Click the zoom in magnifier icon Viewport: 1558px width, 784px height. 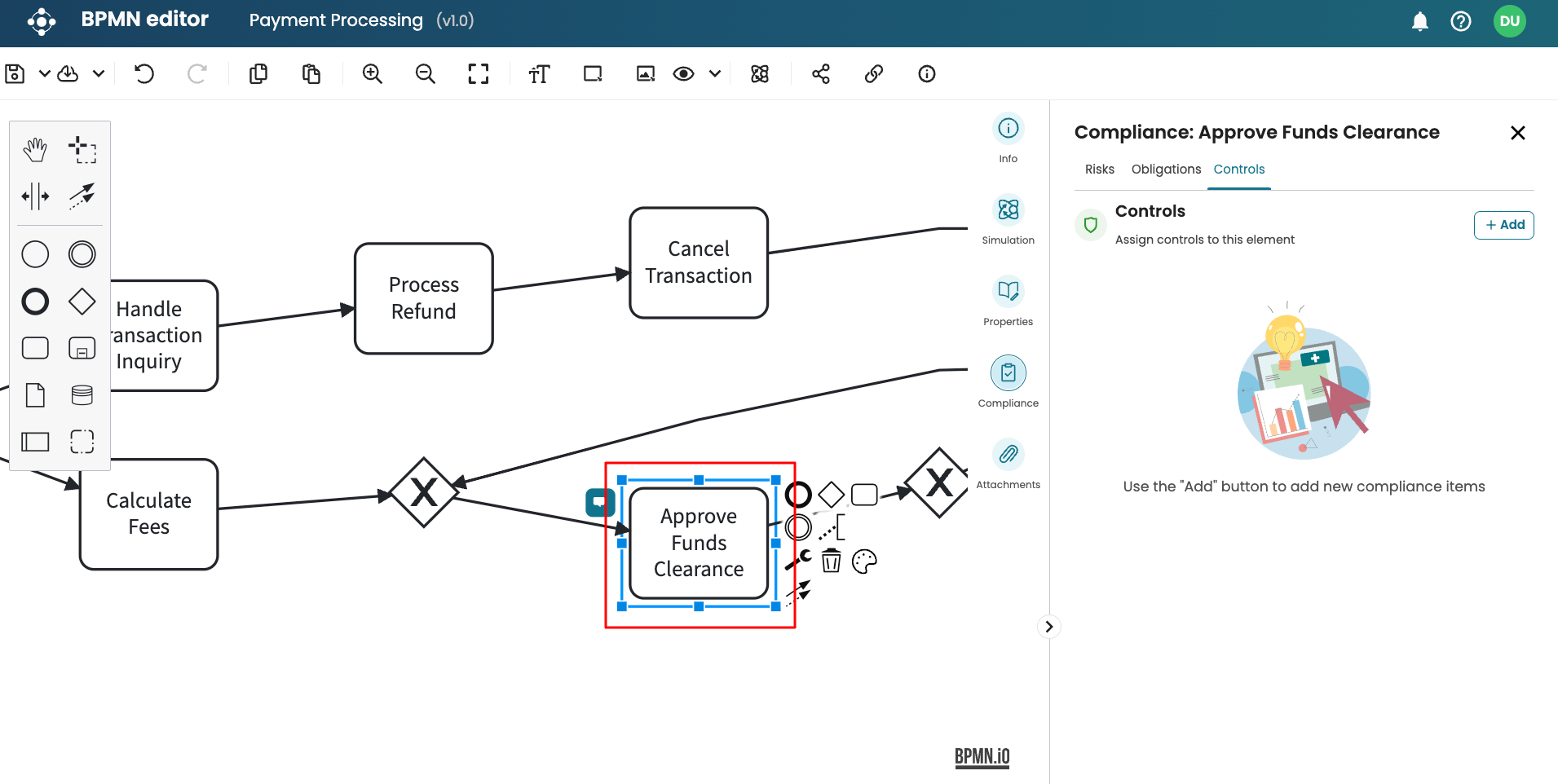pos(373,74)
